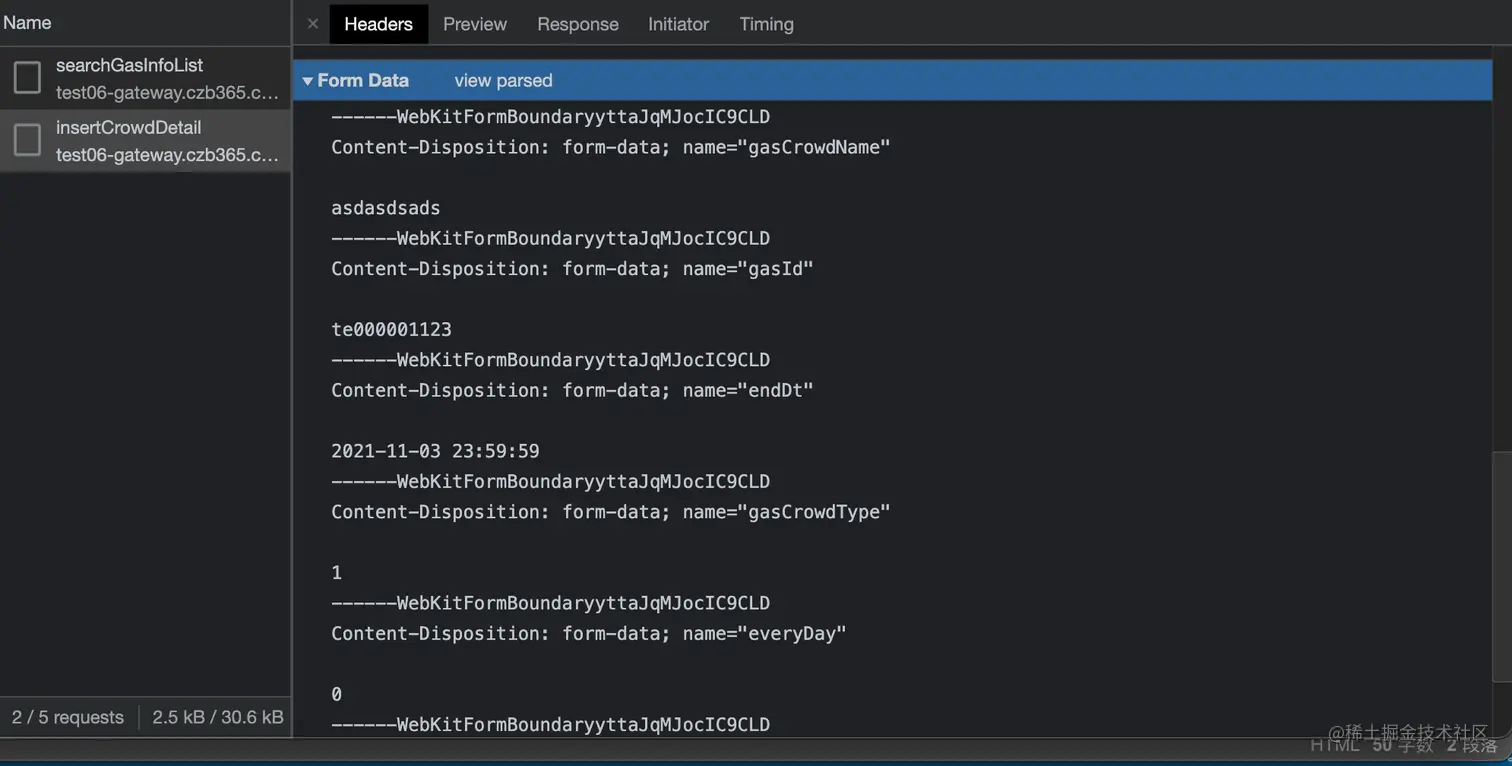Click the value 2021-11-03 23:59:59
Image resolution: width=1512 pixels, height=766 pixels.
click(x=435, y=452)
